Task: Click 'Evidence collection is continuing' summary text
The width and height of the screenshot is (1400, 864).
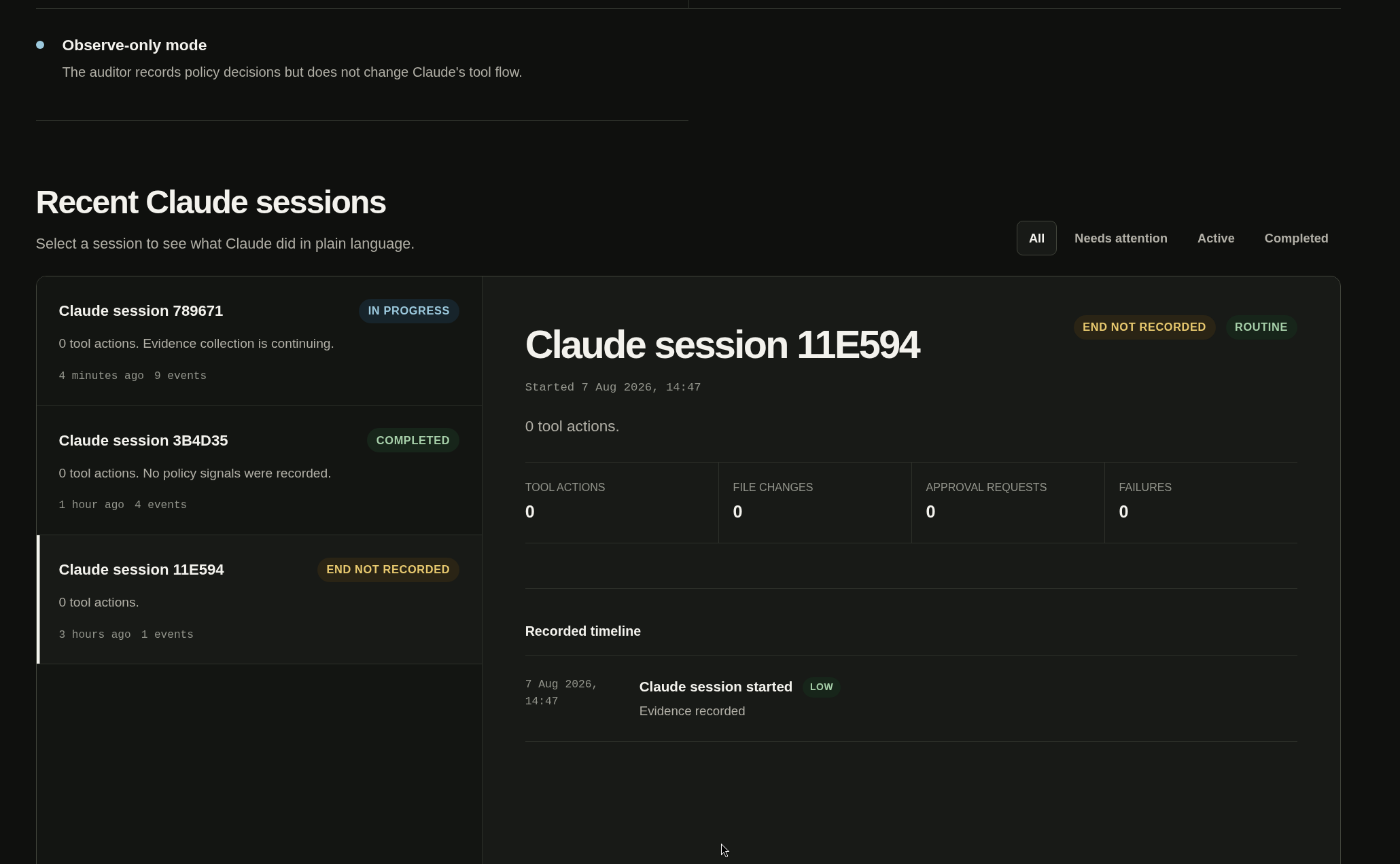Action: pyautogui.click(x=238, y=344)
